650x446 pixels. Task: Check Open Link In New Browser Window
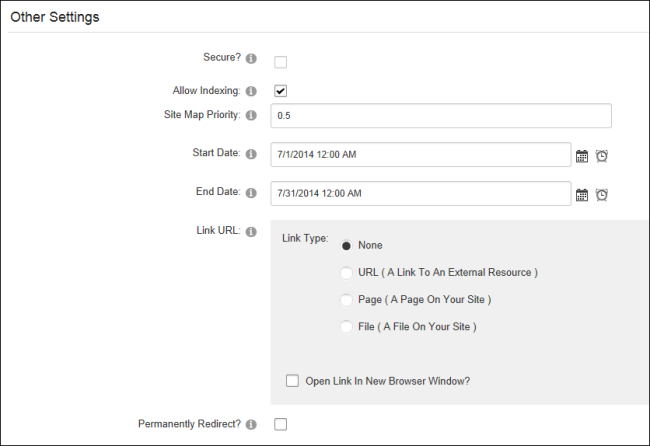click(x=292, y=381)
